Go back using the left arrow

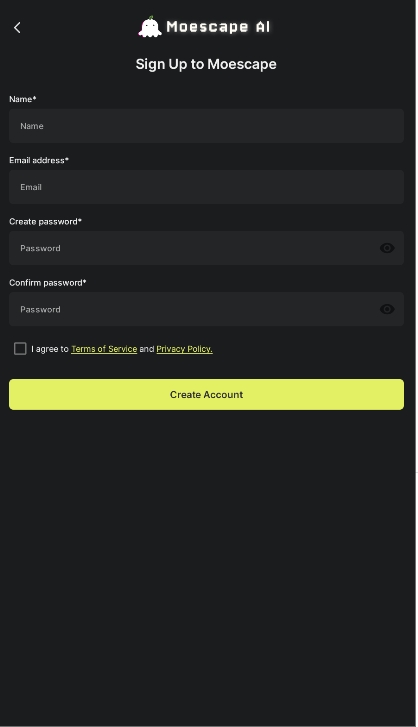(x=17, y=28)
